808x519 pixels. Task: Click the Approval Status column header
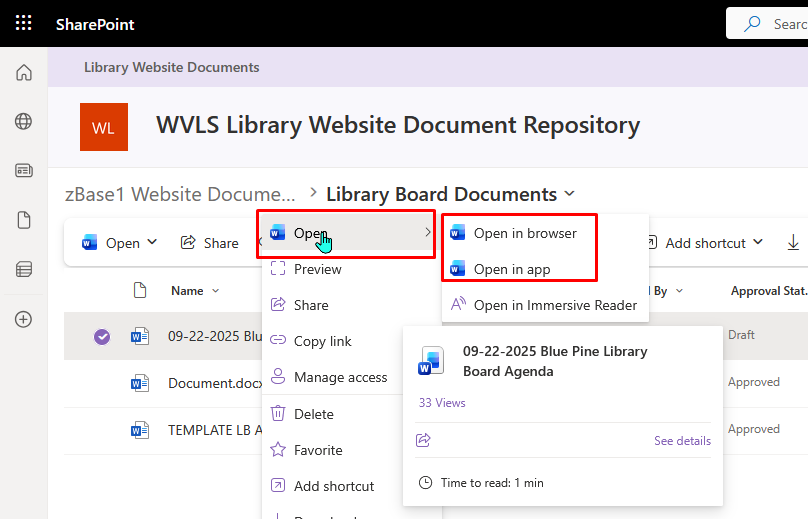tap(769, 291)
